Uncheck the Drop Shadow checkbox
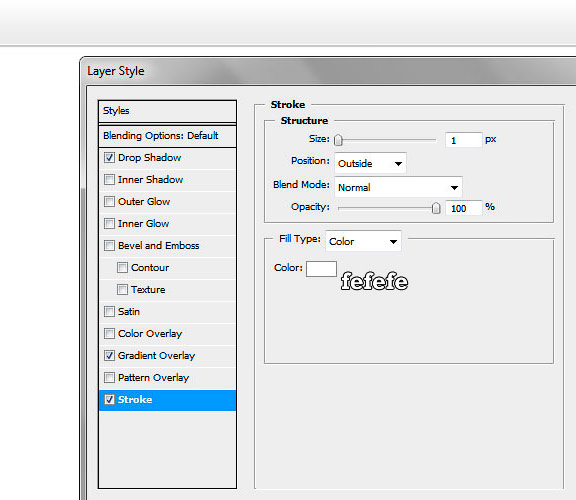 (x=109, y=158)
